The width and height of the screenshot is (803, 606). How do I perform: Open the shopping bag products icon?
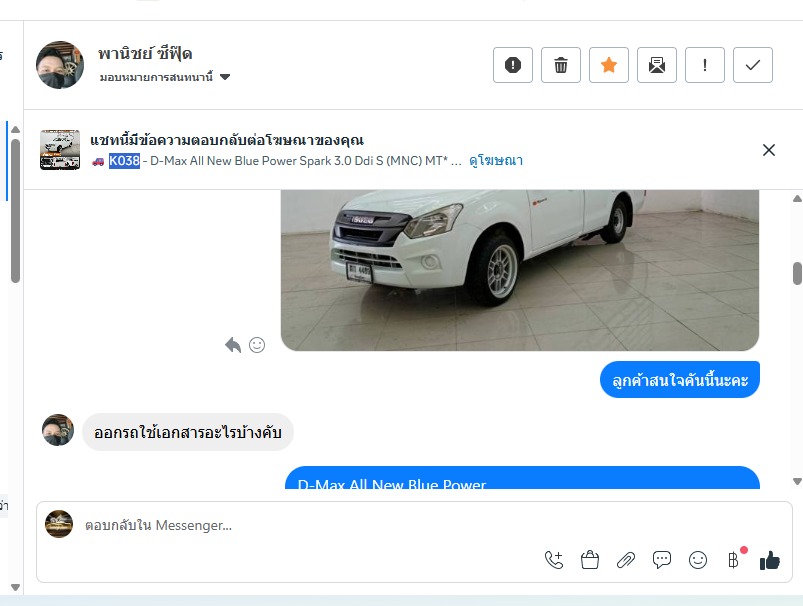click(590, 560)
